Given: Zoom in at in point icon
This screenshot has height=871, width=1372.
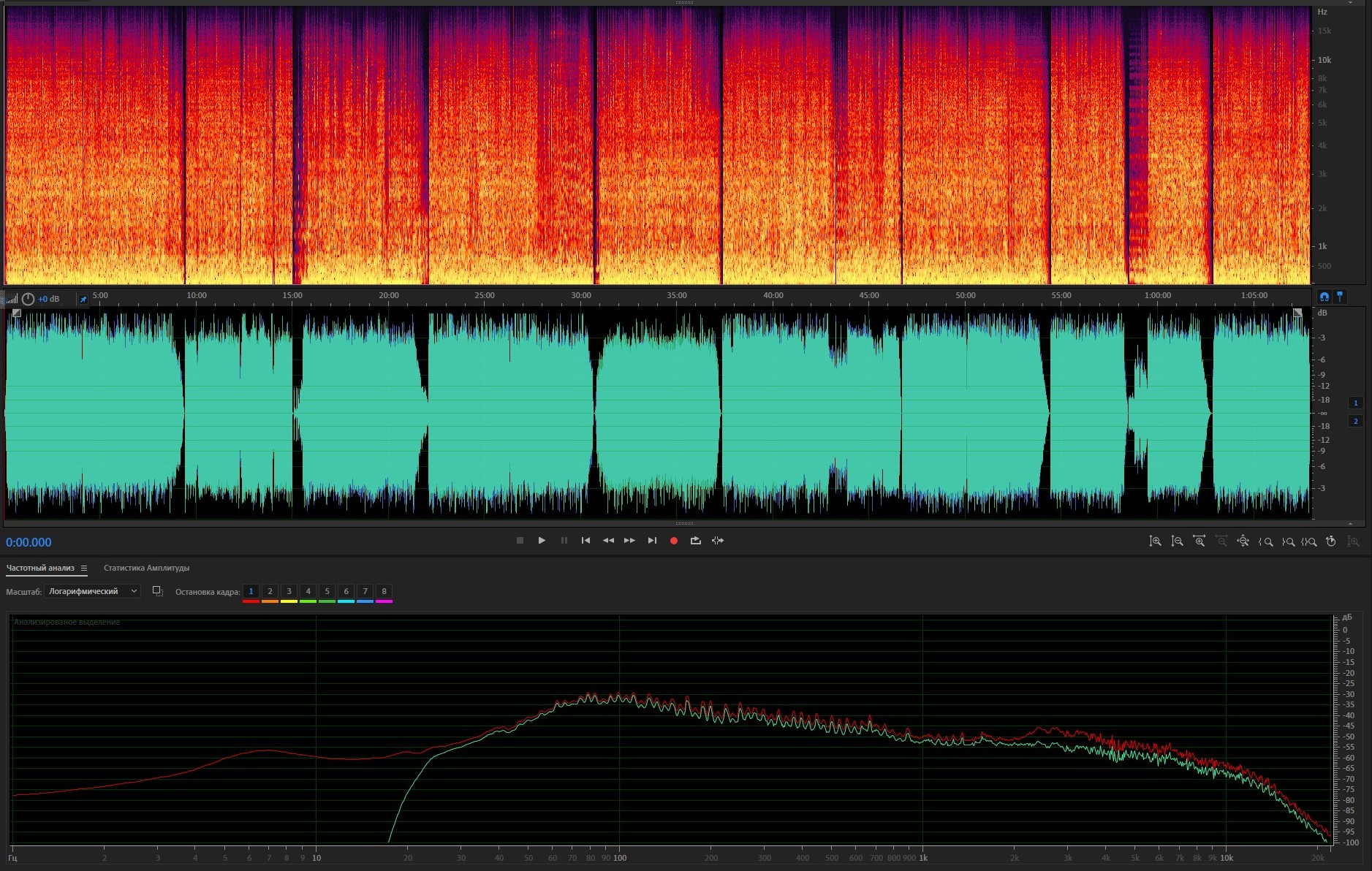Looking at the screenshot, I should pos(1265,541).
